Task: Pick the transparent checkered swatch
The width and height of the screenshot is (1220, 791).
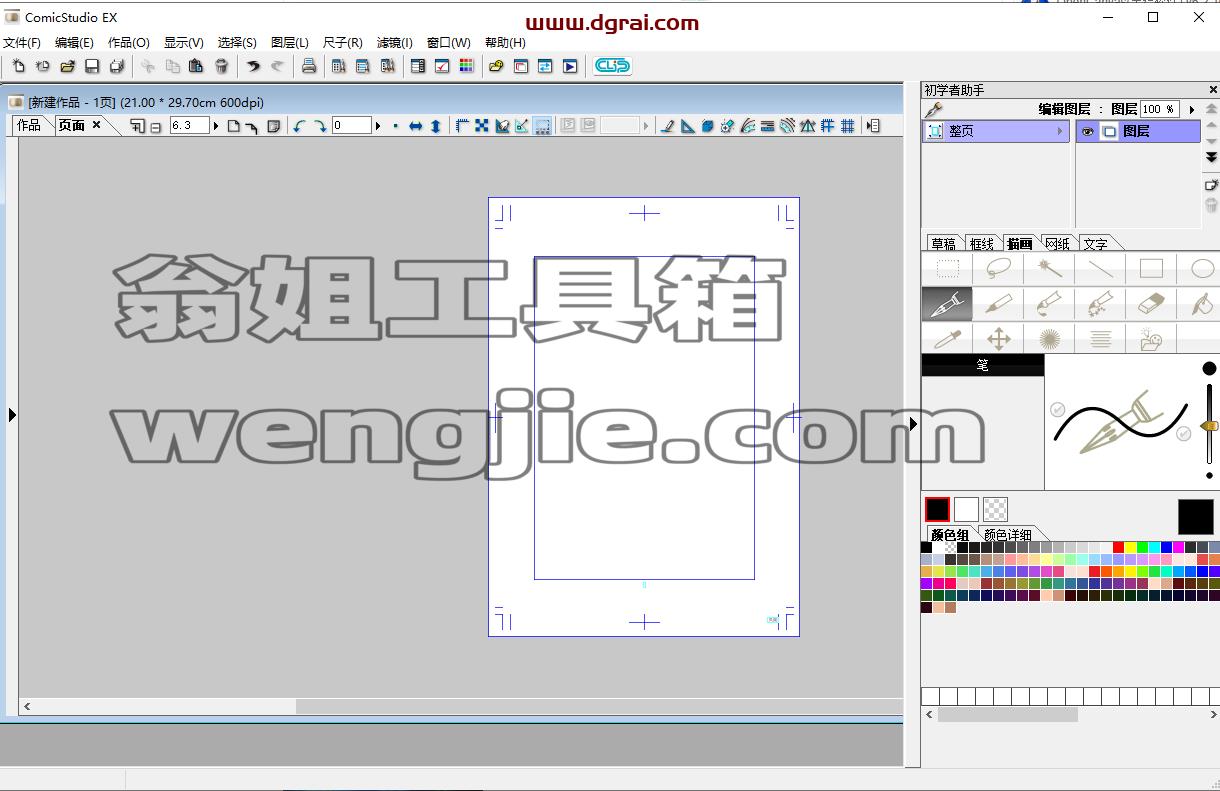Action: (995, 509)
